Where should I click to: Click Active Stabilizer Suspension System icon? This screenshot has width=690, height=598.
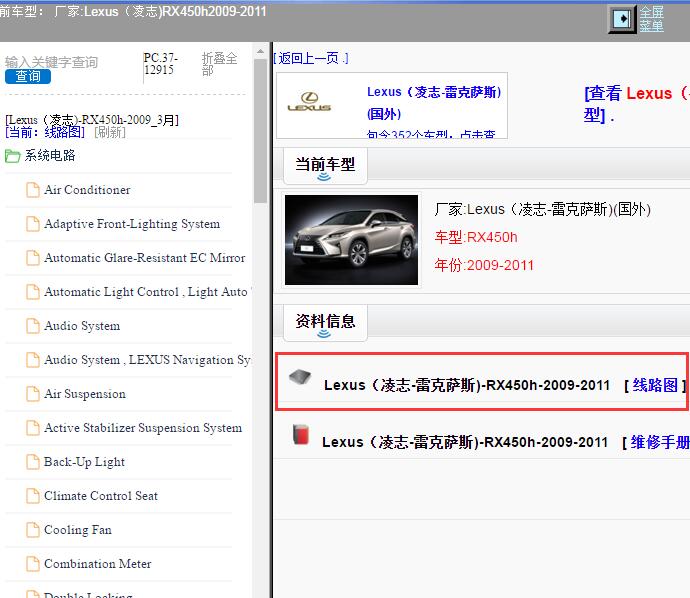coord(33,428)
